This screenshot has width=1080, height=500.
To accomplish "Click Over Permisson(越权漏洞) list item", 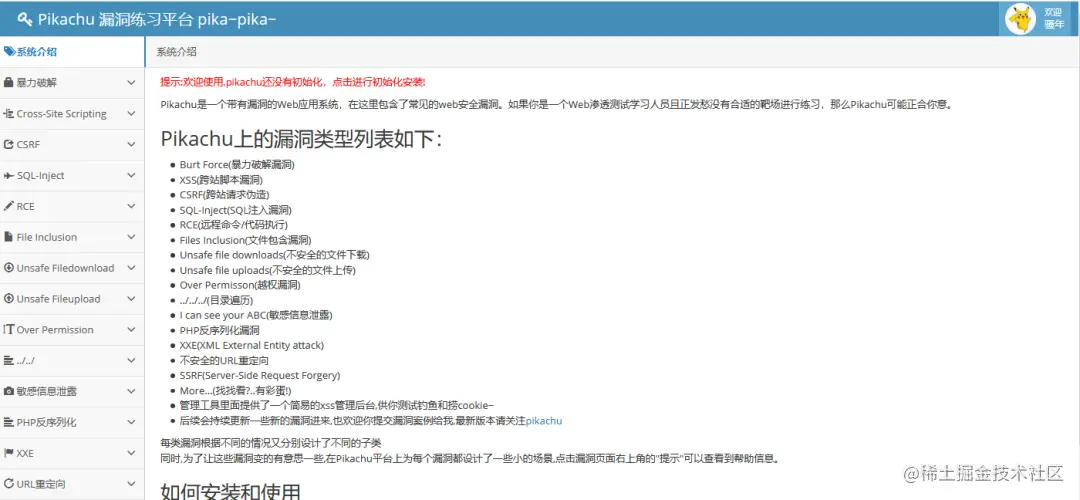I will (x=240, y=285).
